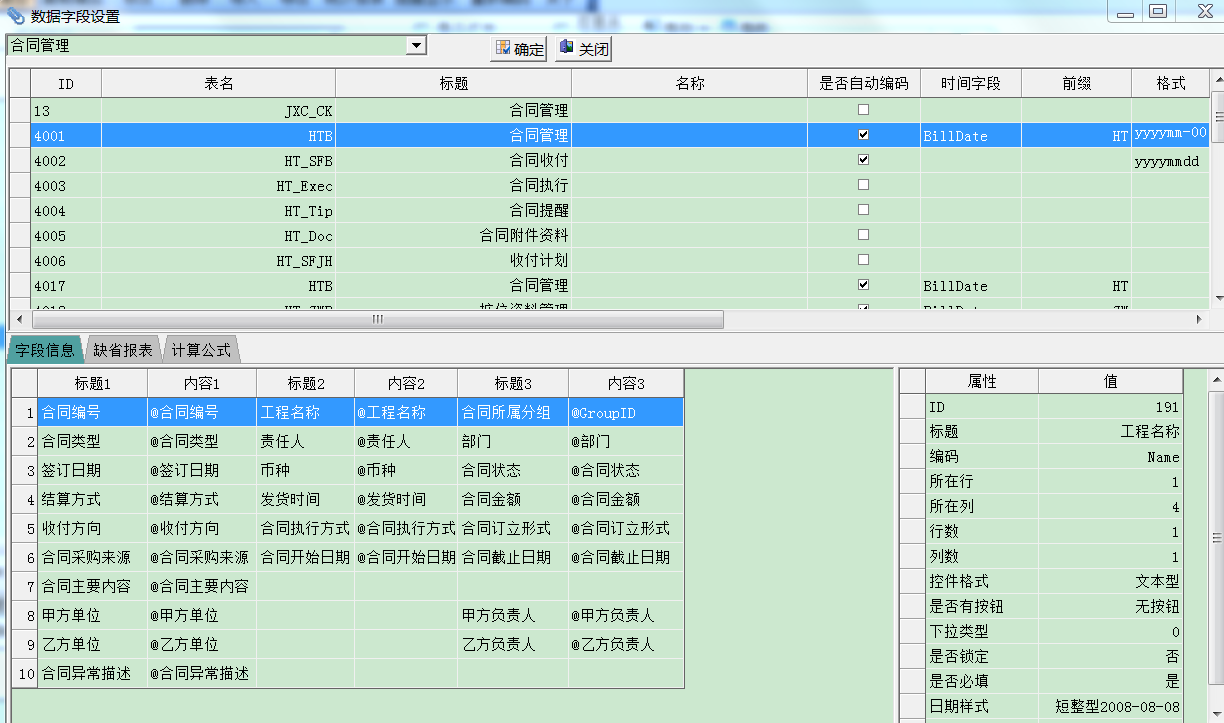Click the 表名 column header
The height and width of the screenshot is (723, 1224).
218,84
